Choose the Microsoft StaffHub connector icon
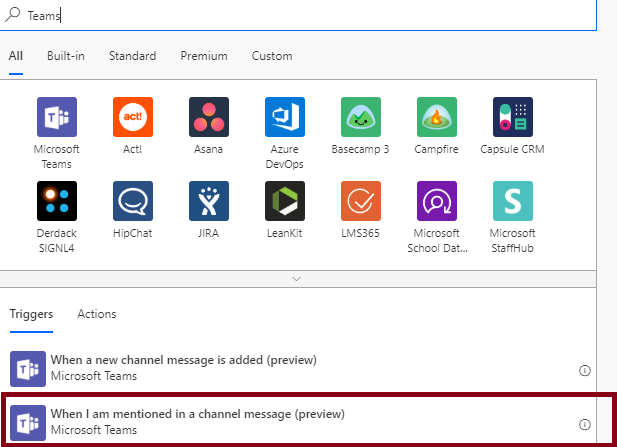This screenshot has height=447, width=617. [x=512, y=201]
